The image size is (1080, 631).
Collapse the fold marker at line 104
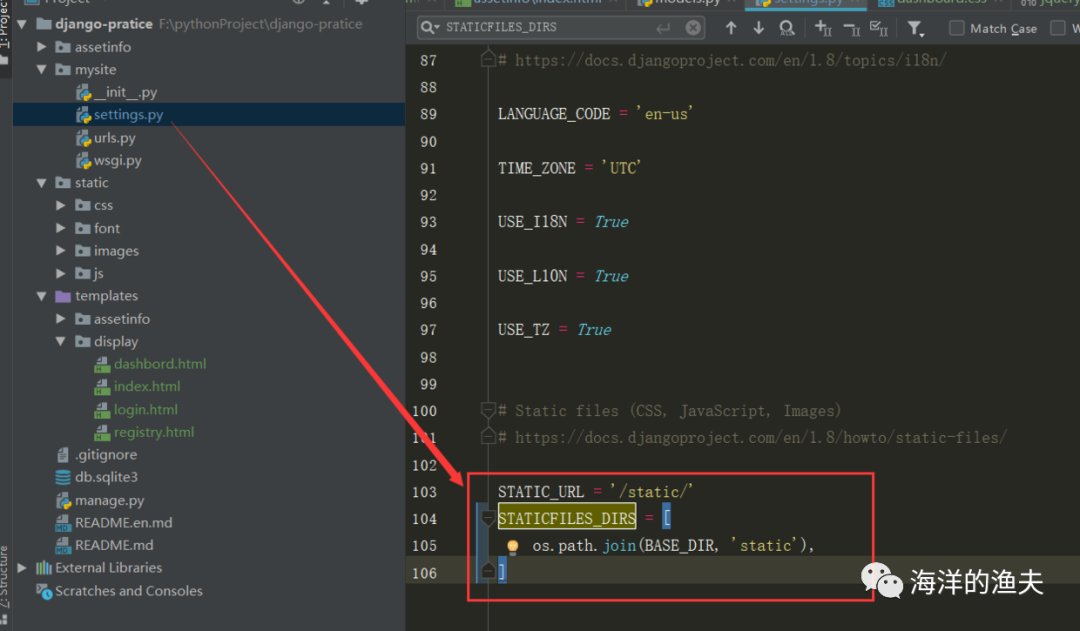click(488, 518)
